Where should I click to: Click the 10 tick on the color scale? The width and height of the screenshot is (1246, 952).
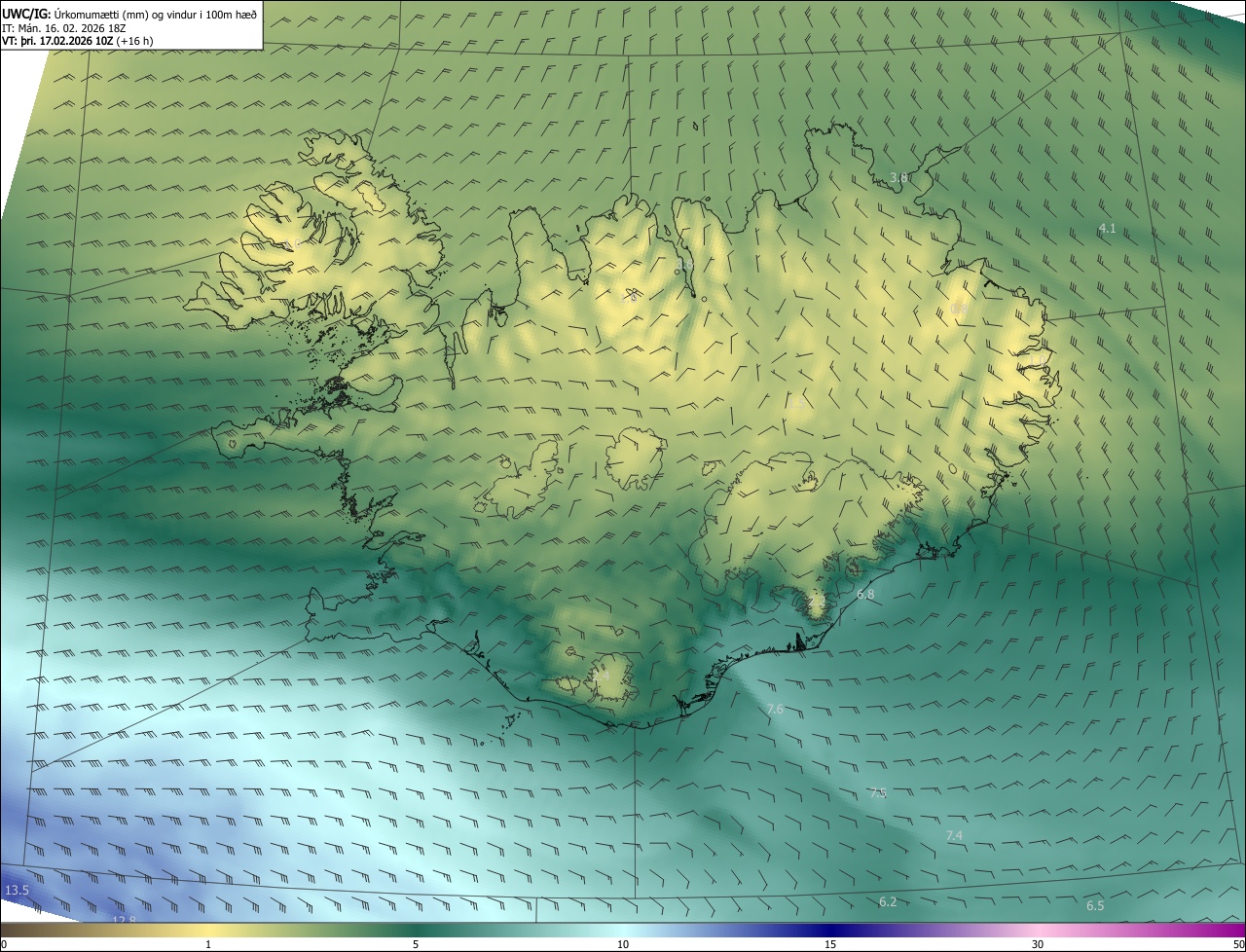click(623, 944)
